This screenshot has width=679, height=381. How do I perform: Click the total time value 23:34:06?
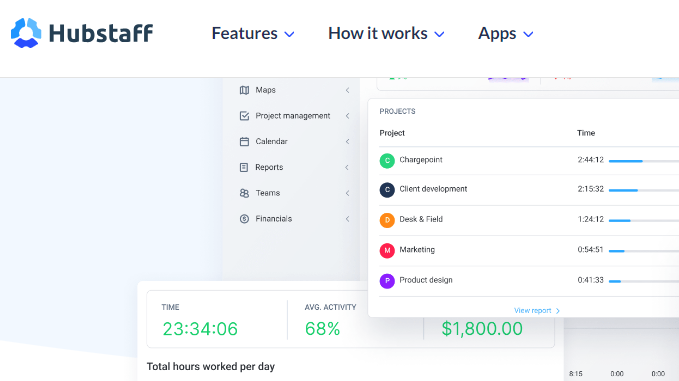200,329
